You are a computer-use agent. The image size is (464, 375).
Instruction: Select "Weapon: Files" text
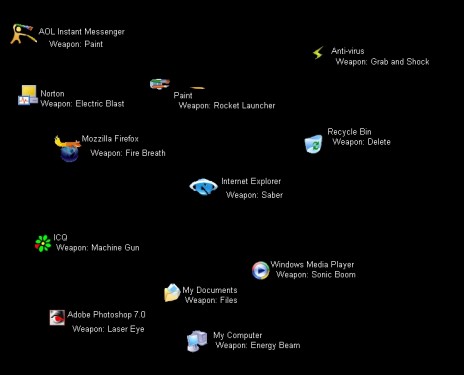[x=211, y=300]
